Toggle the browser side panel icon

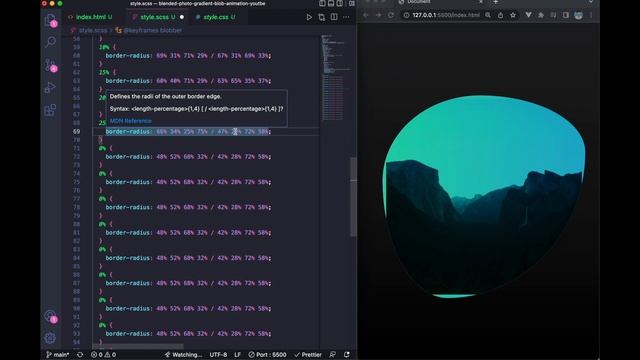point(566,15)
